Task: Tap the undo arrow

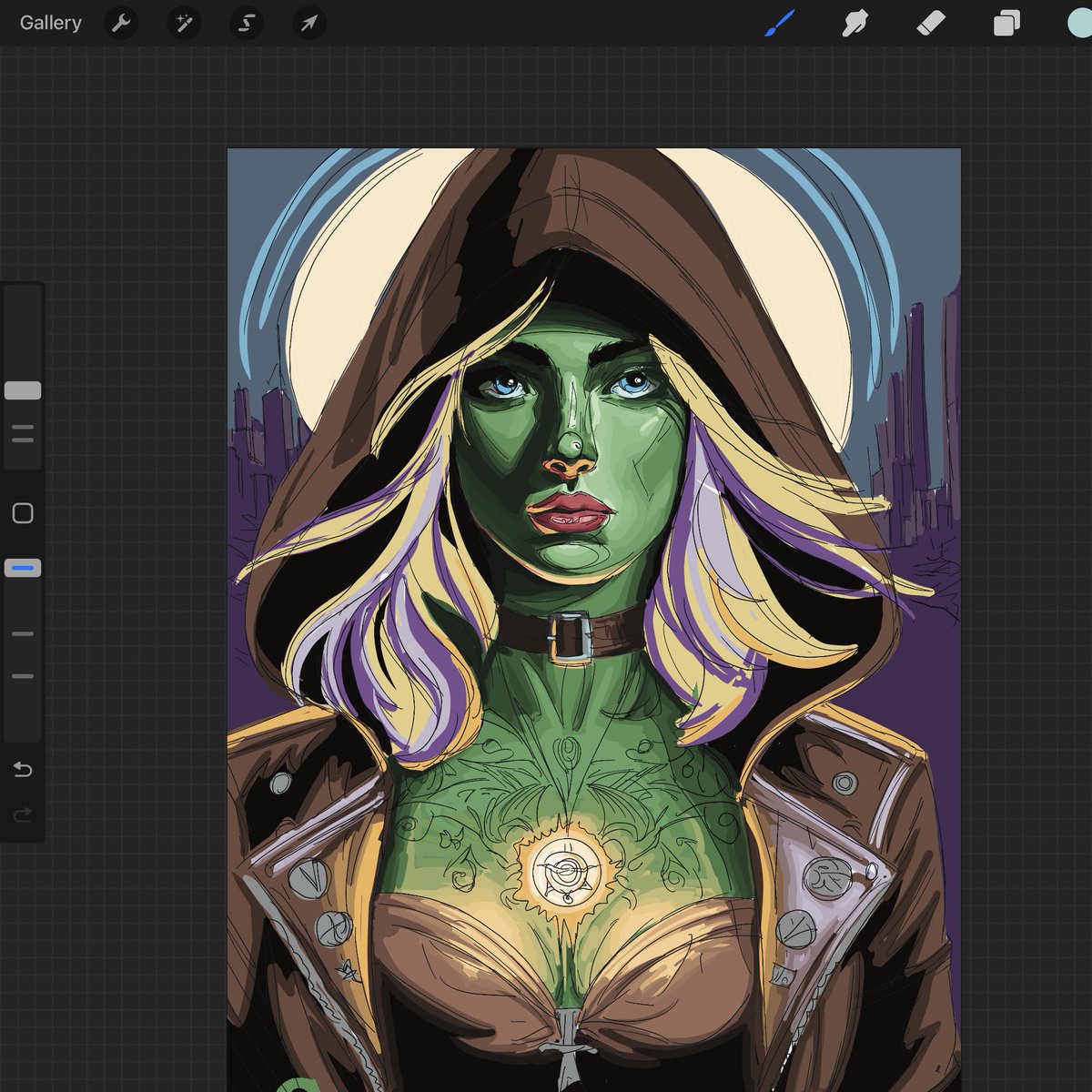Action: coord(23,769)
